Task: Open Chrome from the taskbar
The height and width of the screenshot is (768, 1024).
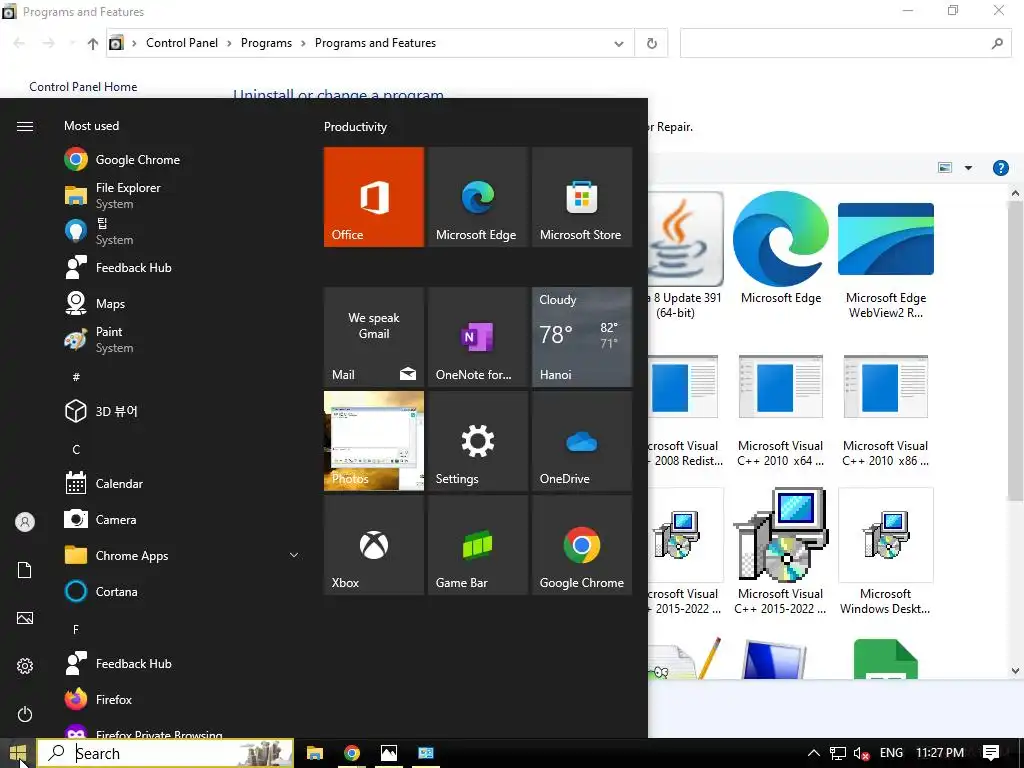Action: pos(351,753)
